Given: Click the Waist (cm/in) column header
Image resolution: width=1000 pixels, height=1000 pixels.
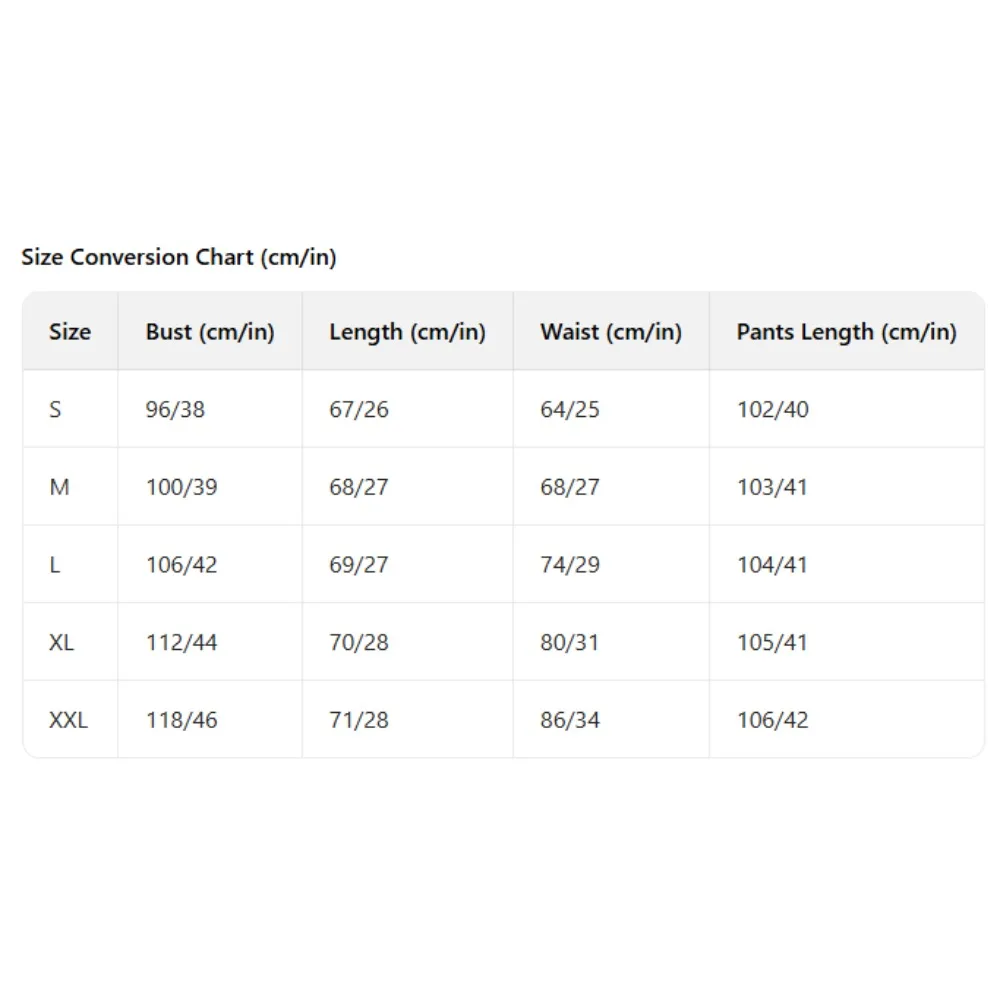Looking at the screenshot, I should click(x=610, y=332).
